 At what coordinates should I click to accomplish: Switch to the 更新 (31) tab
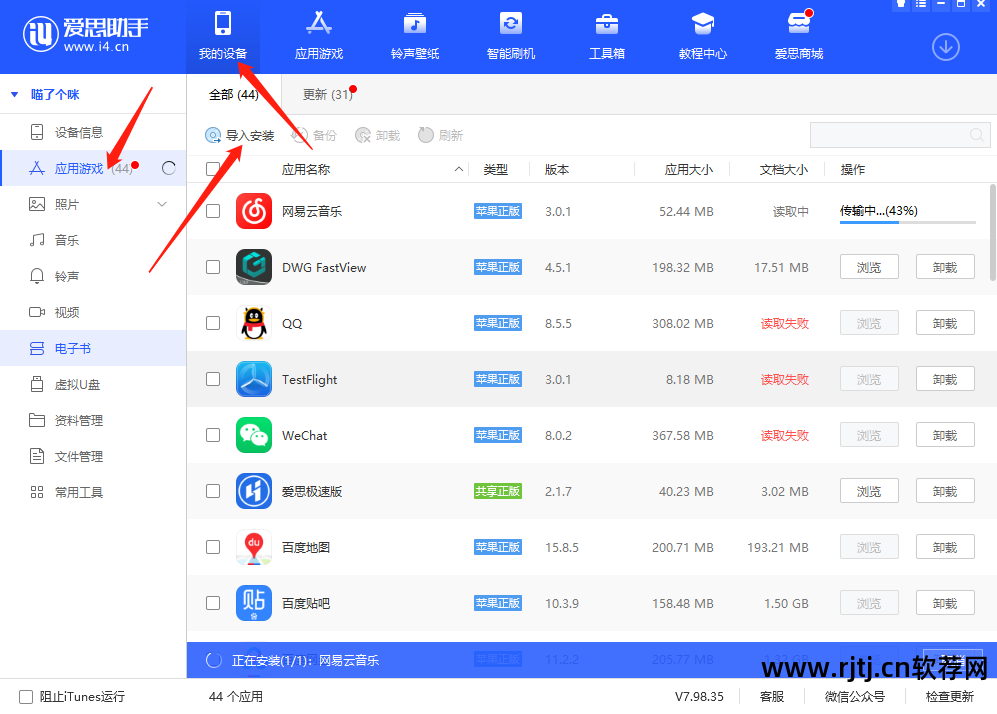pyautogui.click(x=328, y=95)
